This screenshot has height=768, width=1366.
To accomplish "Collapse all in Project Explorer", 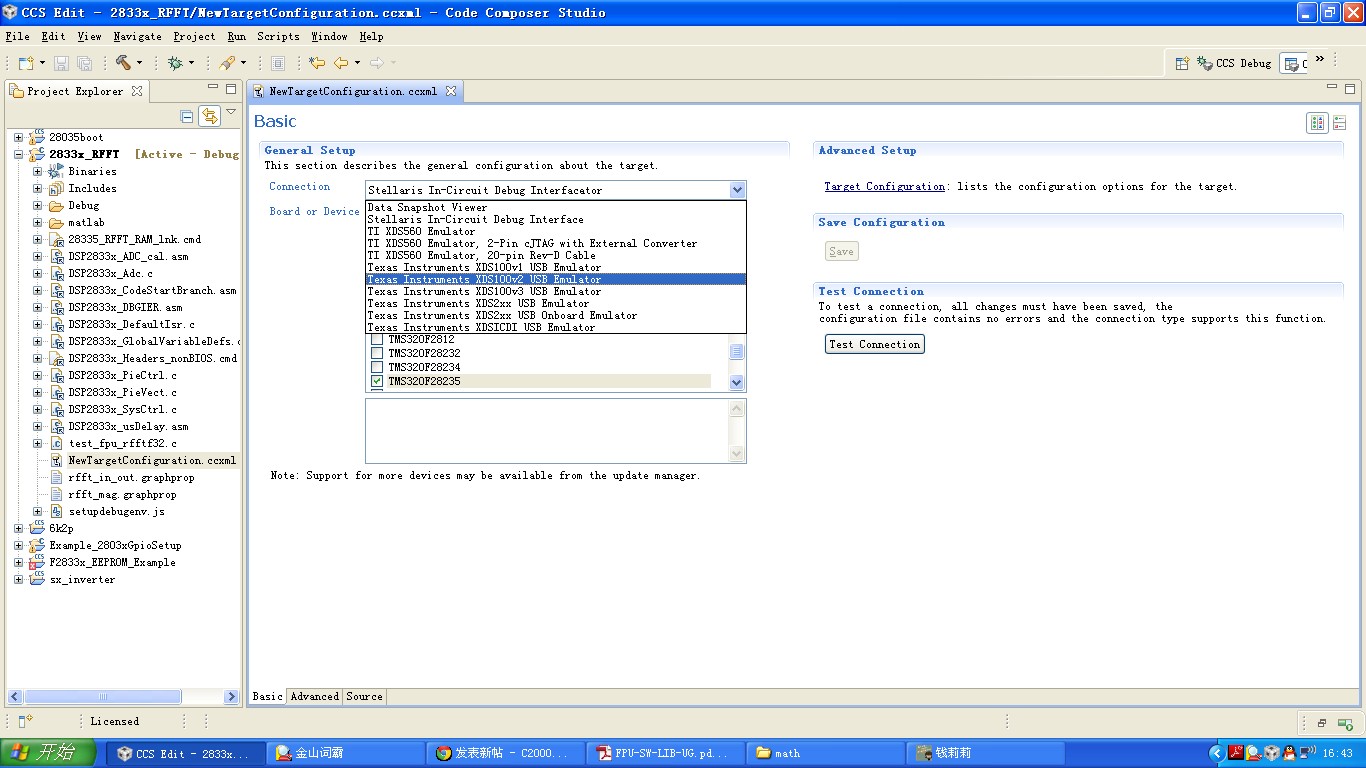I will point(187,116).
